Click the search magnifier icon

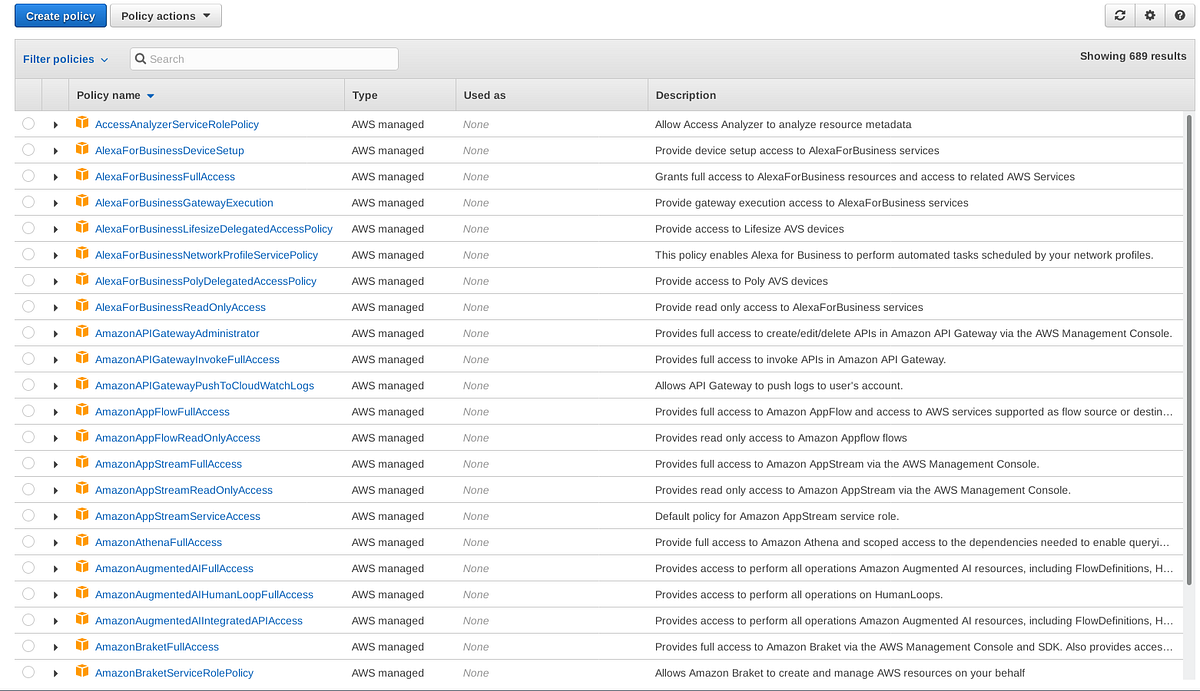[140, 58]
